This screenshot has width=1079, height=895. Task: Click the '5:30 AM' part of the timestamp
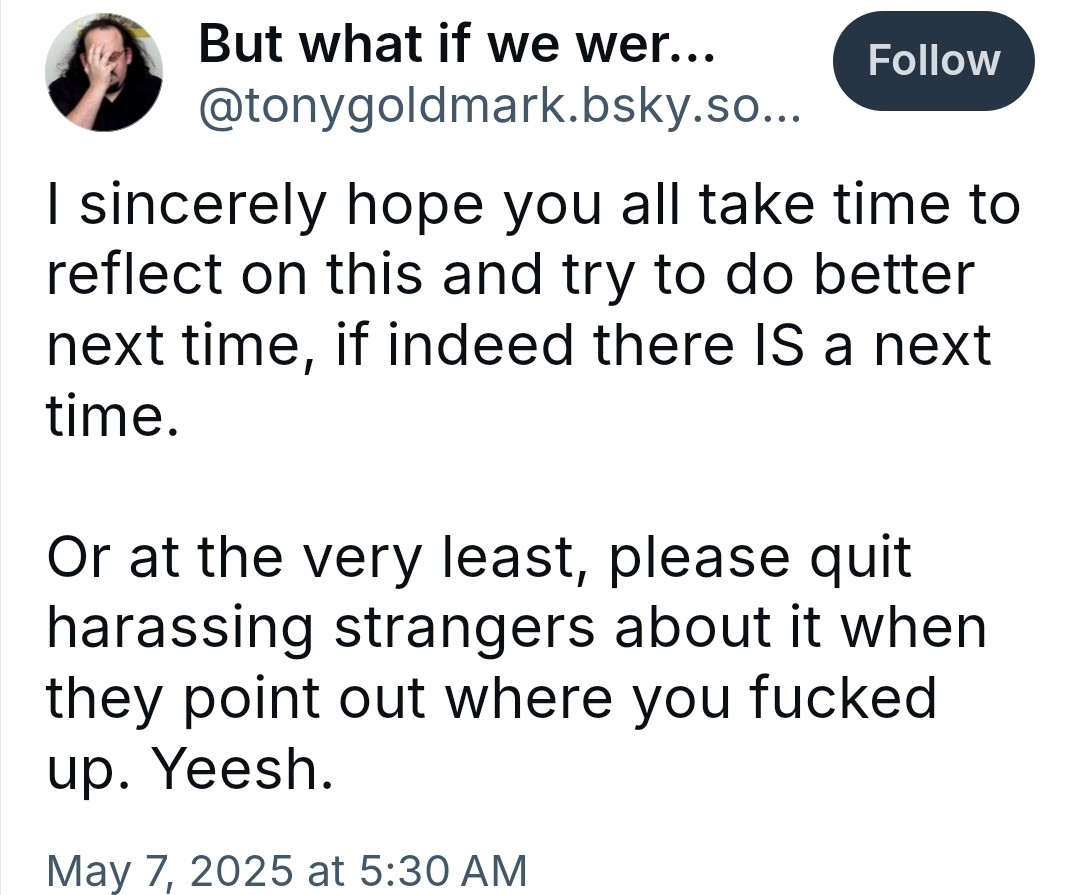coord(442,870)
